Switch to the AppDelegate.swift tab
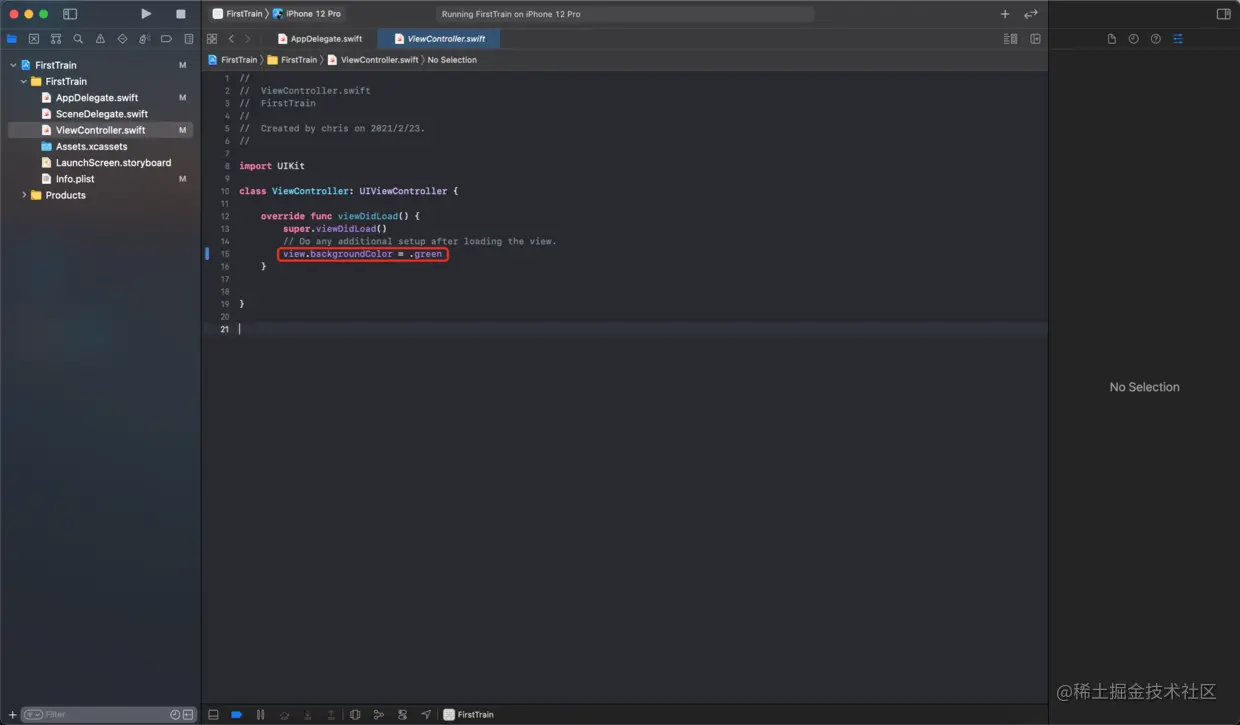Viewport: 1240px width, 725px height. point(318,39)
